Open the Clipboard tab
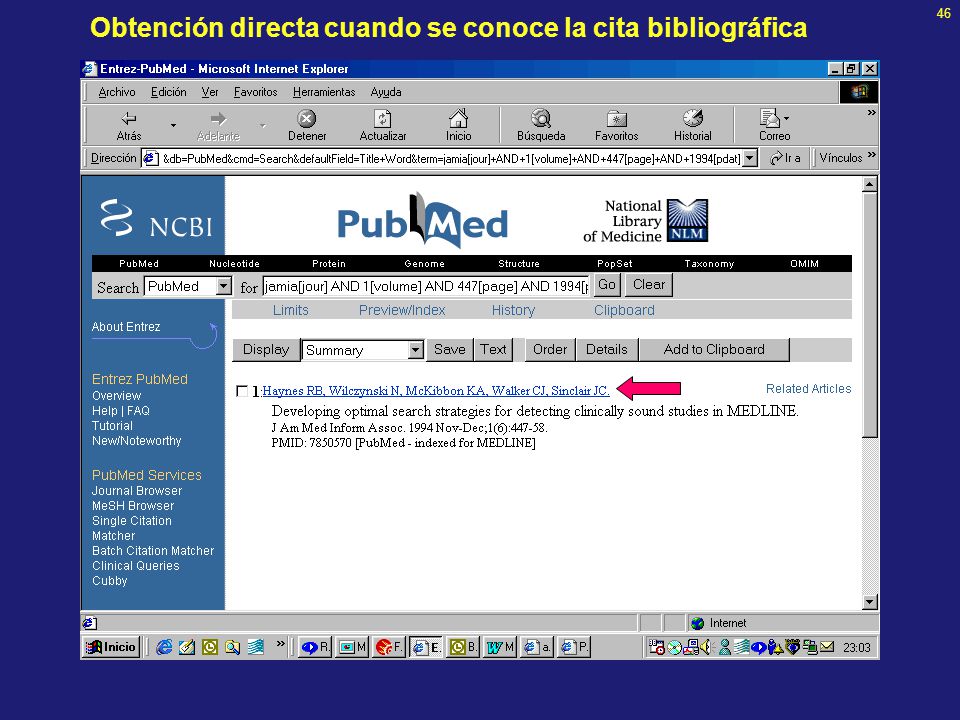This screenshot has height=720, width=960. pos(624,310)
